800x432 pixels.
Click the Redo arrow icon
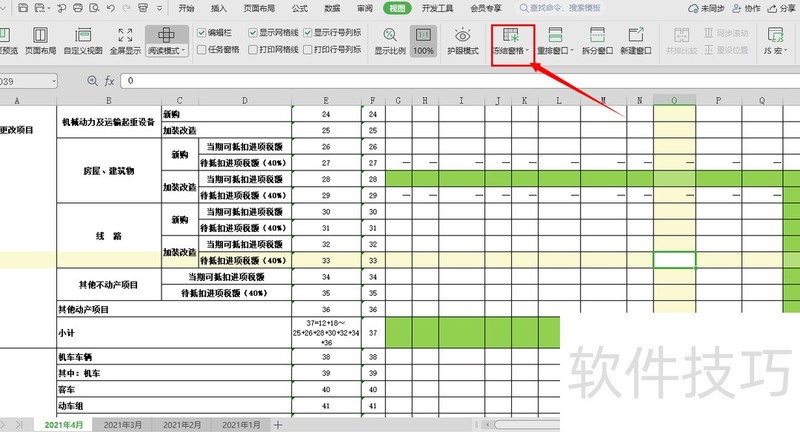126,8
